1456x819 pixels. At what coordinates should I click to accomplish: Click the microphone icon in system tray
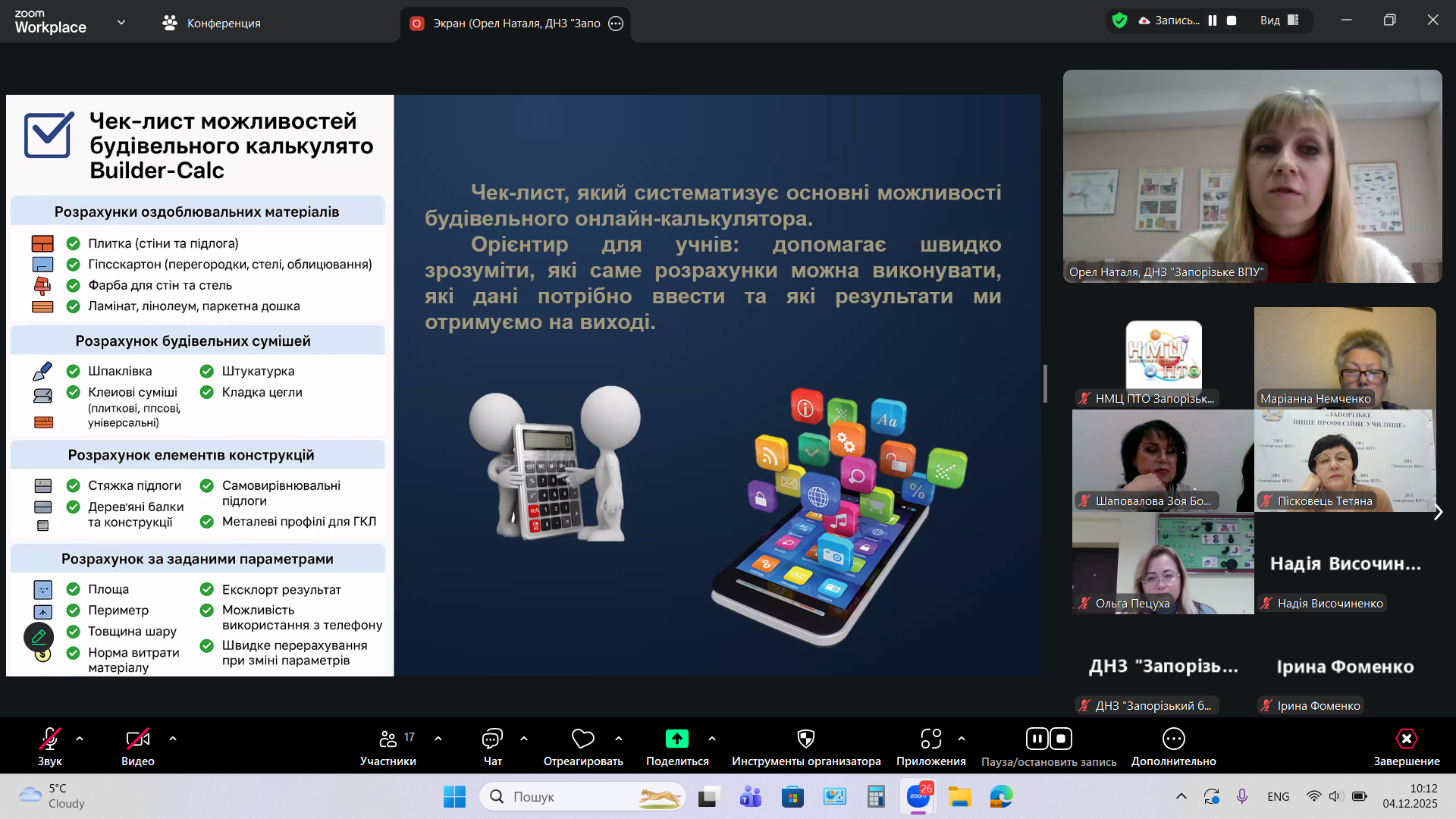(x=1242, y=796)
